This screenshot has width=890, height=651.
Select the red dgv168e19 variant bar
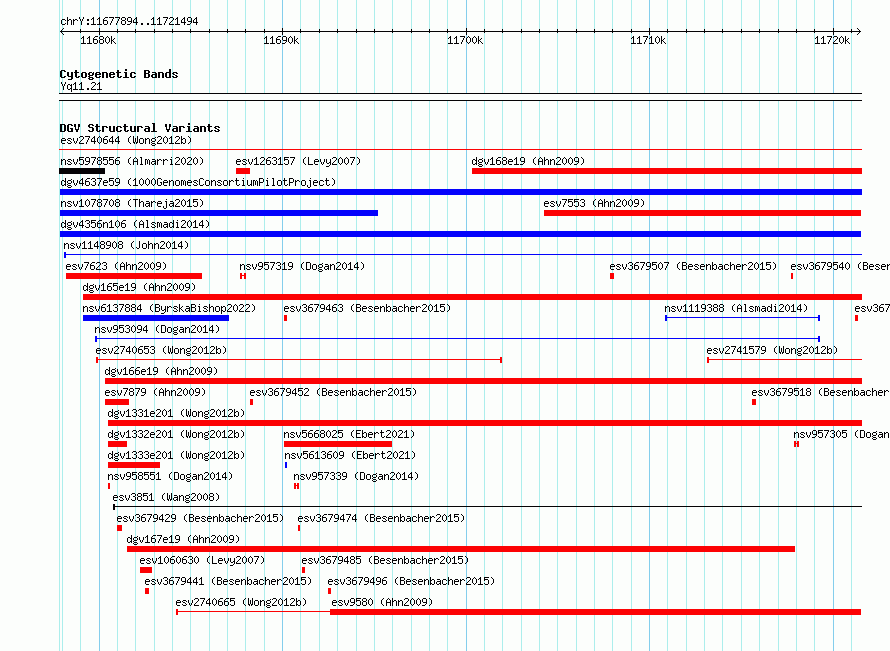point(667,171)
